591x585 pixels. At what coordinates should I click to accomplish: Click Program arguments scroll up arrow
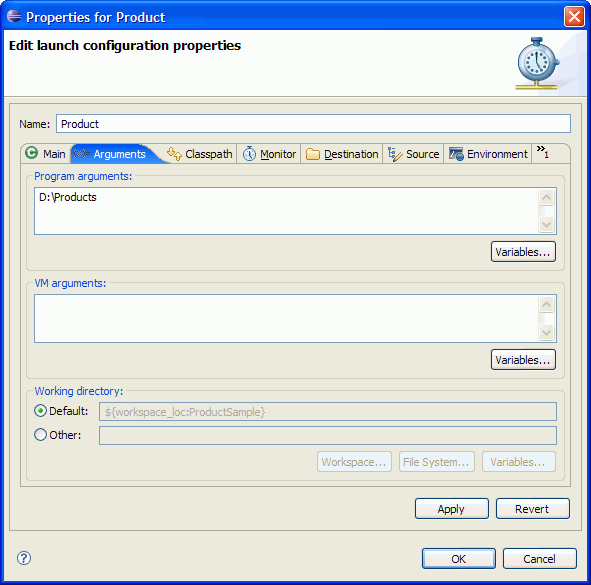tap(547, 197)
